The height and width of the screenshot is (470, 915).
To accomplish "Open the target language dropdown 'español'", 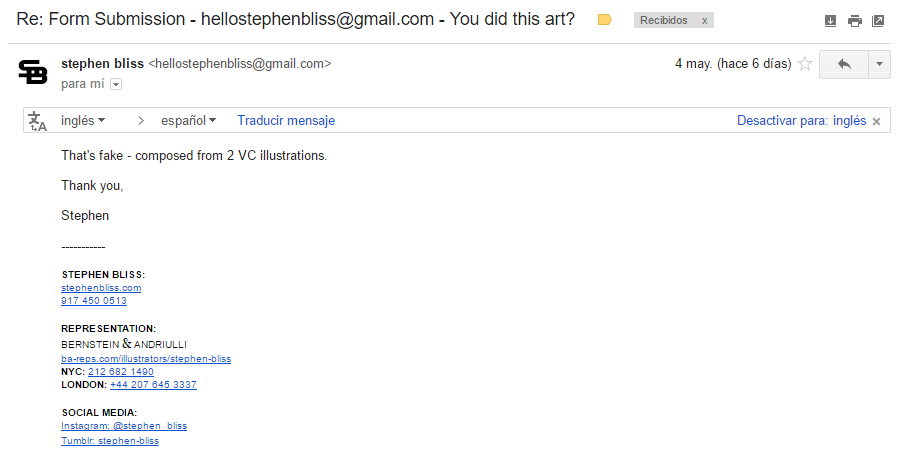I will [189, 121].
